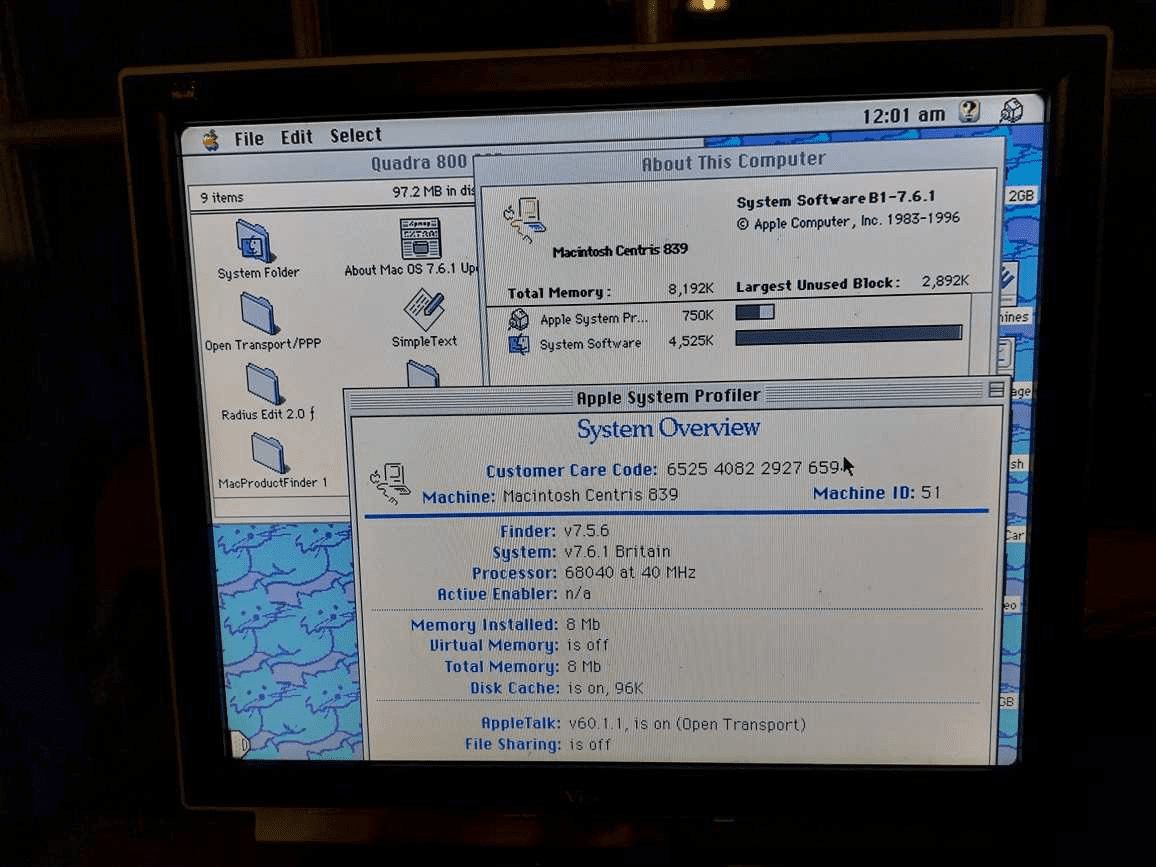Open the Apple menu
The height and width of the screenshot is (867, 1156).
210,139
